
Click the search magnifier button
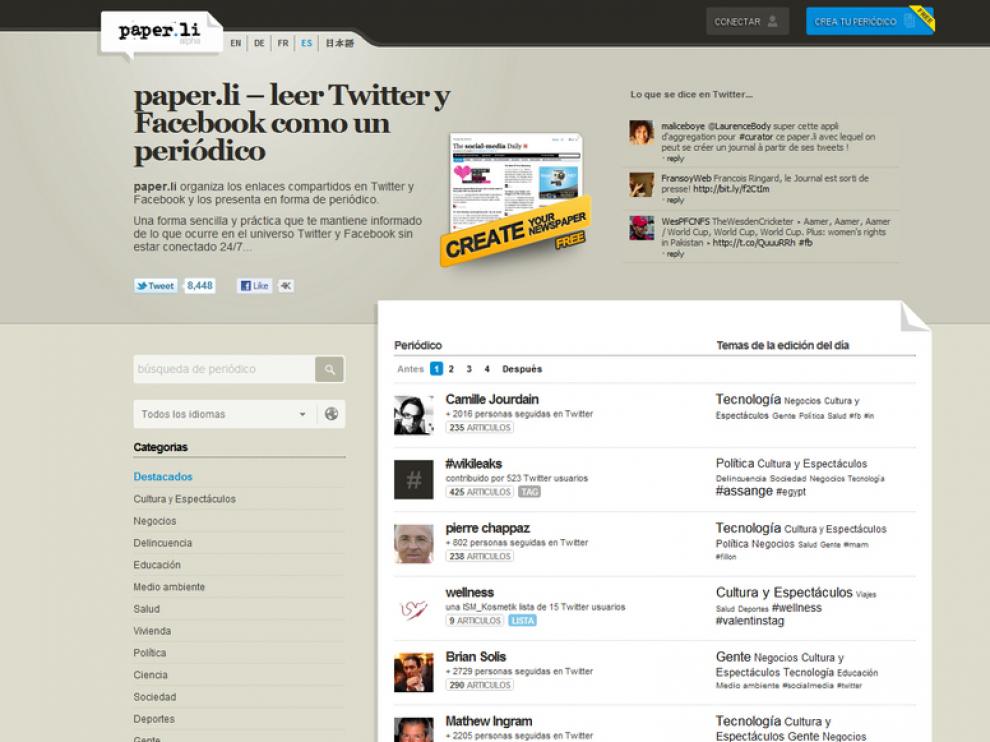pyautogui.click(x=330, y=369)
